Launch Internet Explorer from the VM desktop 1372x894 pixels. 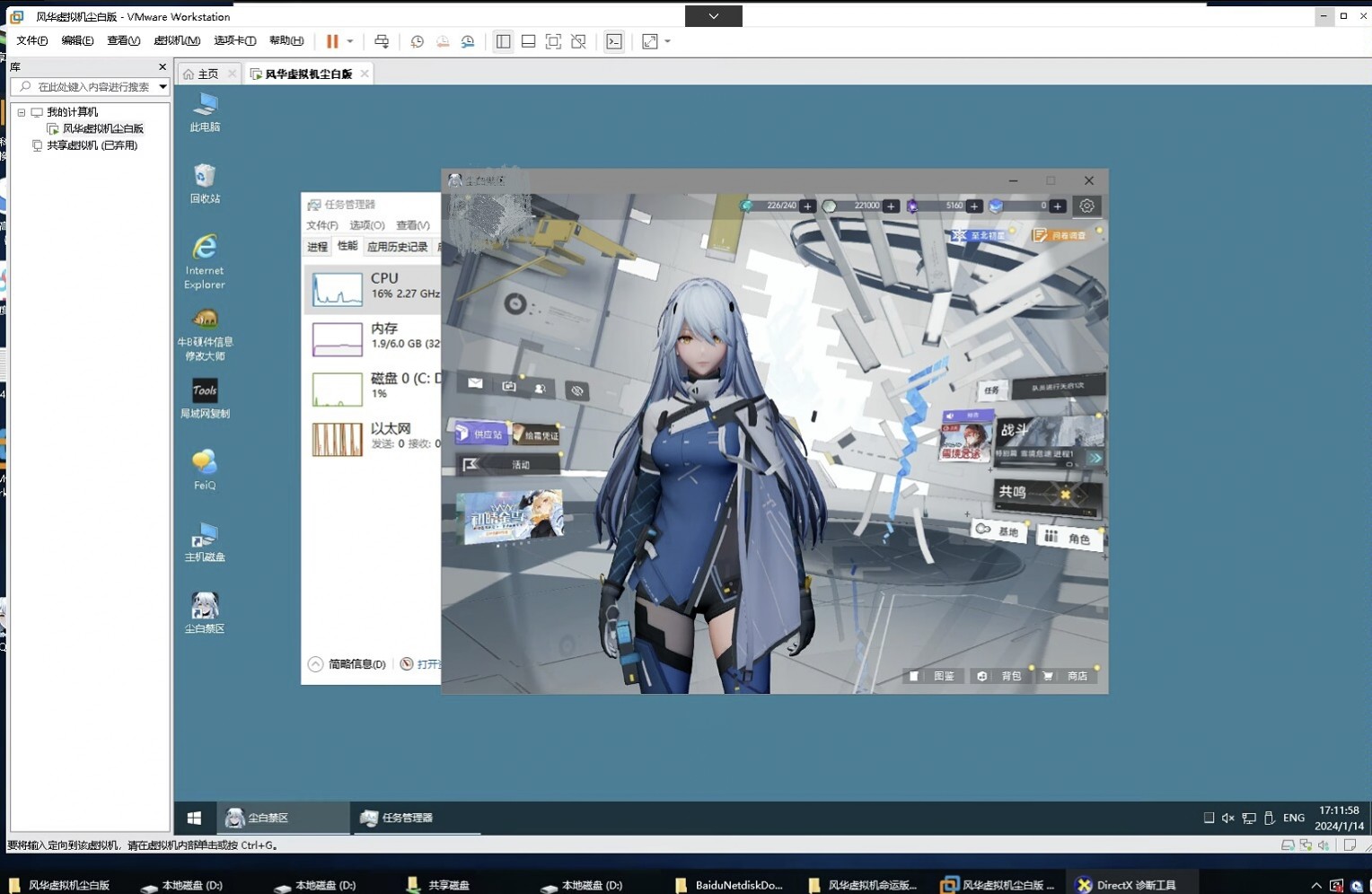tap(205, 261)
